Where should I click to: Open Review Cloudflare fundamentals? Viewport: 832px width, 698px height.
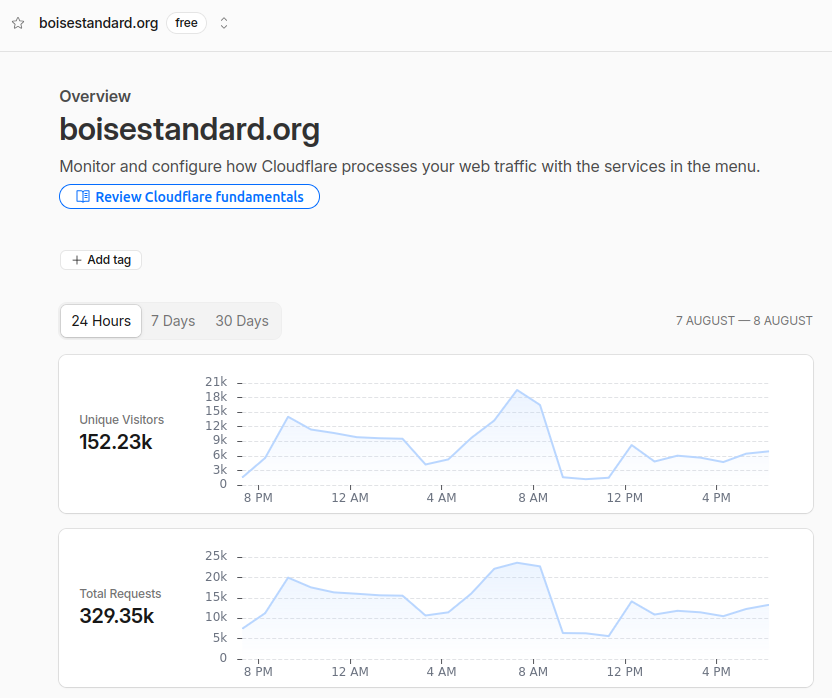(x=189, y=197)
